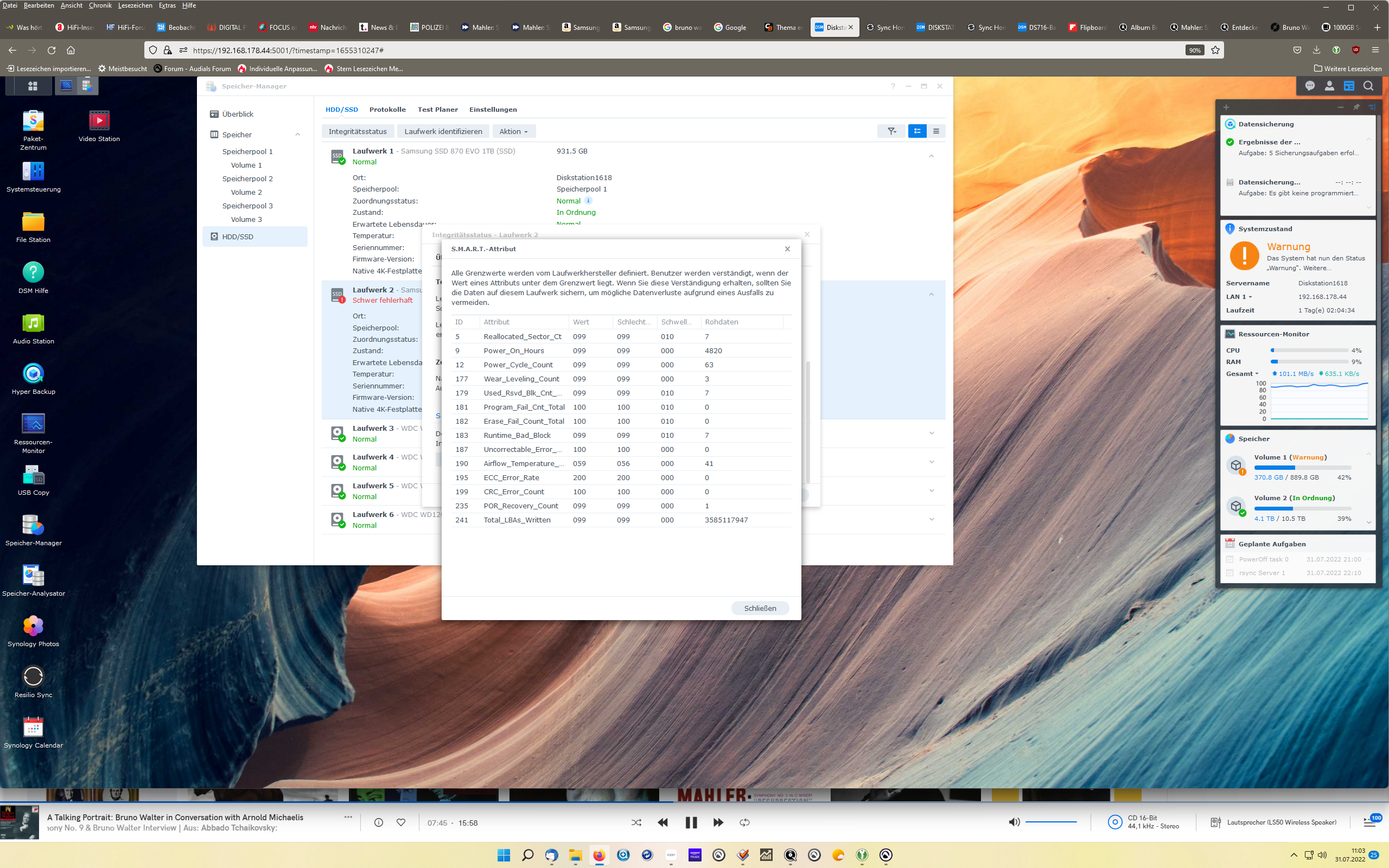Click Integritätsstatus button

click(x=358, y=131)
